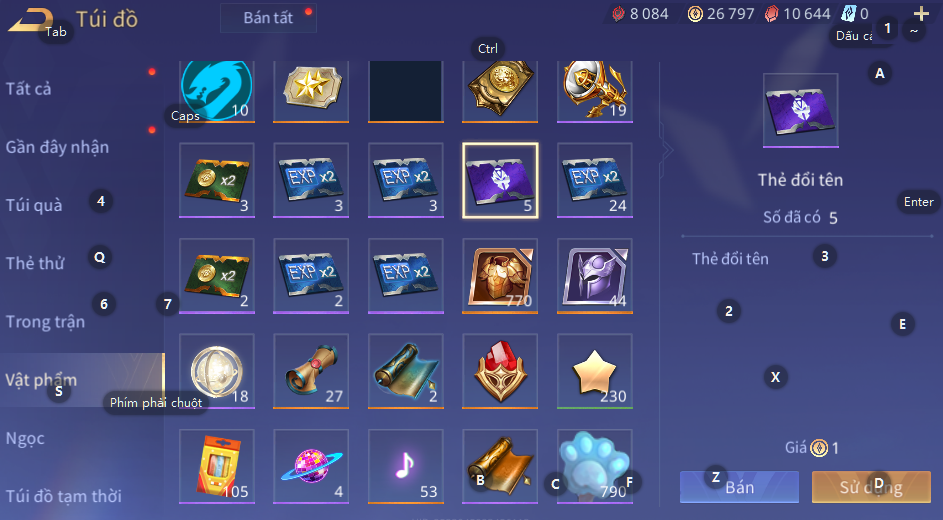This screenshot has height=520, width=943.
Task: Select the golden trumpet item with 19
Action: [595, 91]
